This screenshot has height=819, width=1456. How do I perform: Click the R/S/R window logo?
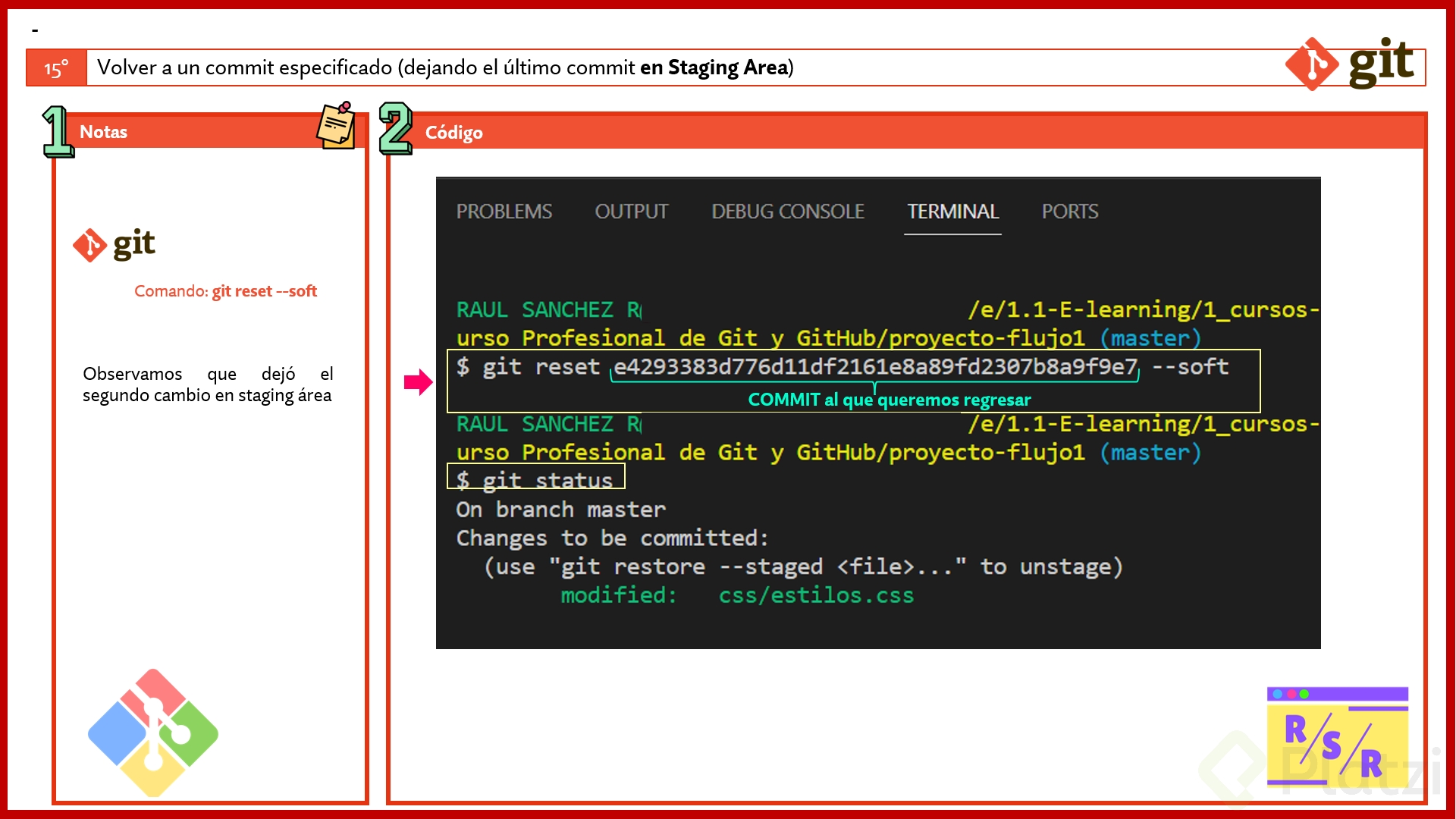1337,737
